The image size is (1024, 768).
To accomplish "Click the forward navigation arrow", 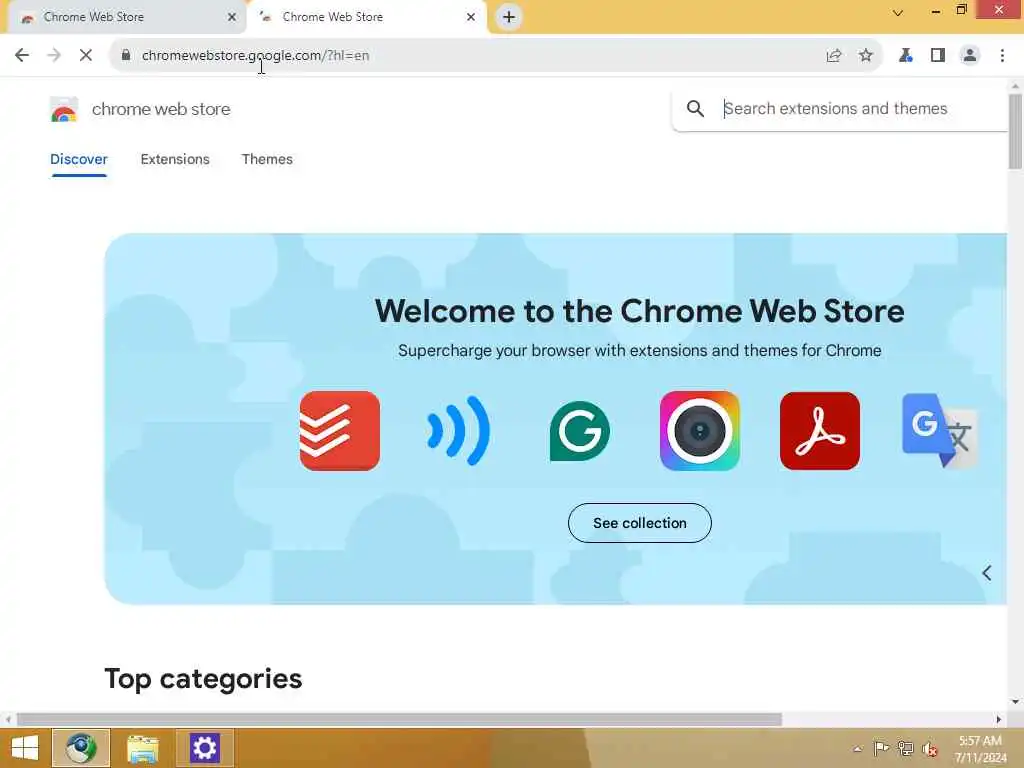I will click(x=54, y=56).
